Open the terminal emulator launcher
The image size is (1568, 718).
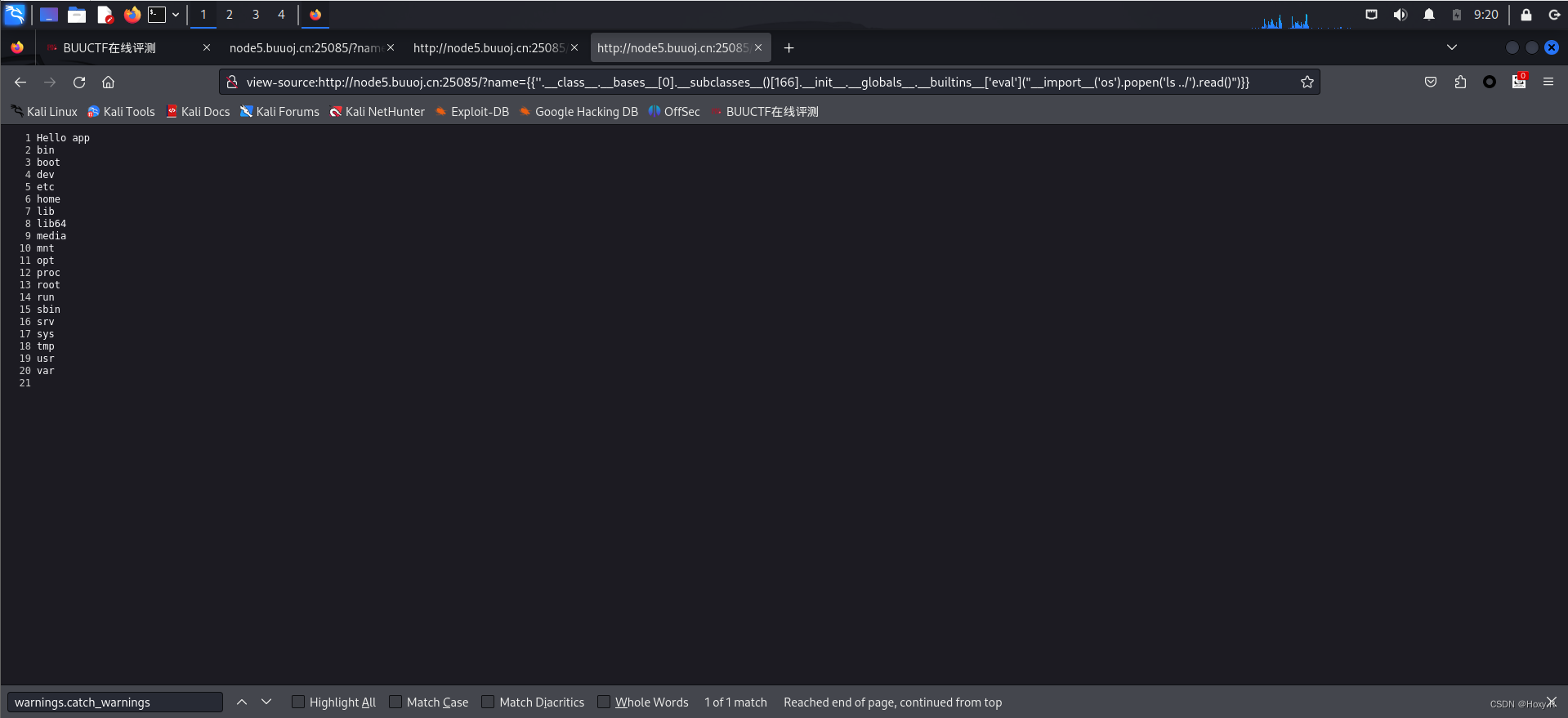coord(157,15)
